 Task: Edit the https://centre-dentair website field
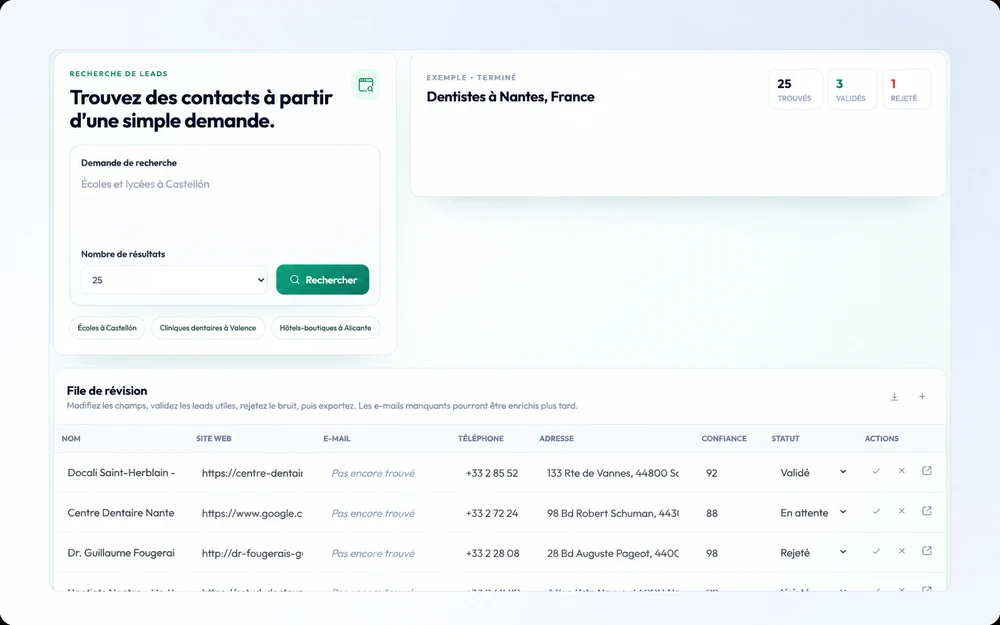(x=252, y=473)
